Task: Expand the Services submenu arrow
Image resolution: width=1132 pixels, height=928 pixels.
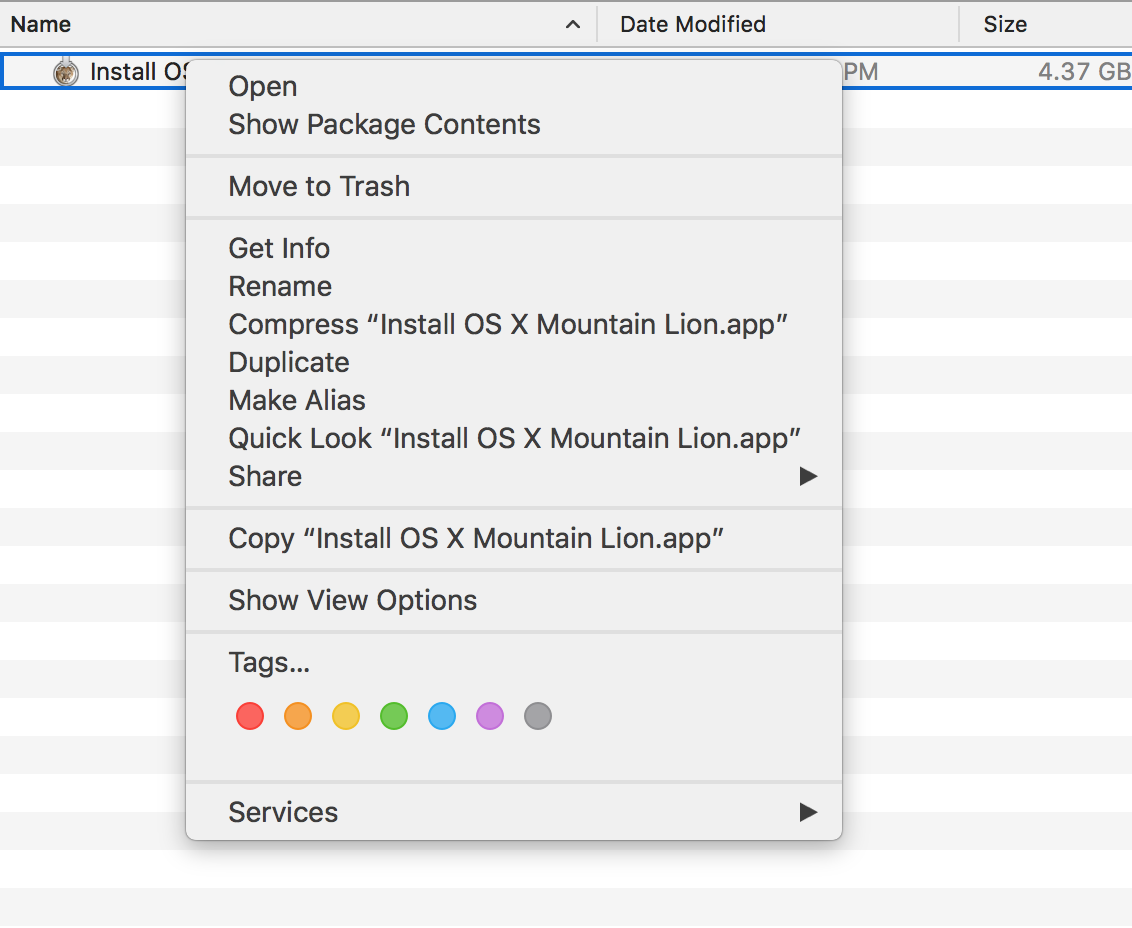Action: click(x=808, y=812)
